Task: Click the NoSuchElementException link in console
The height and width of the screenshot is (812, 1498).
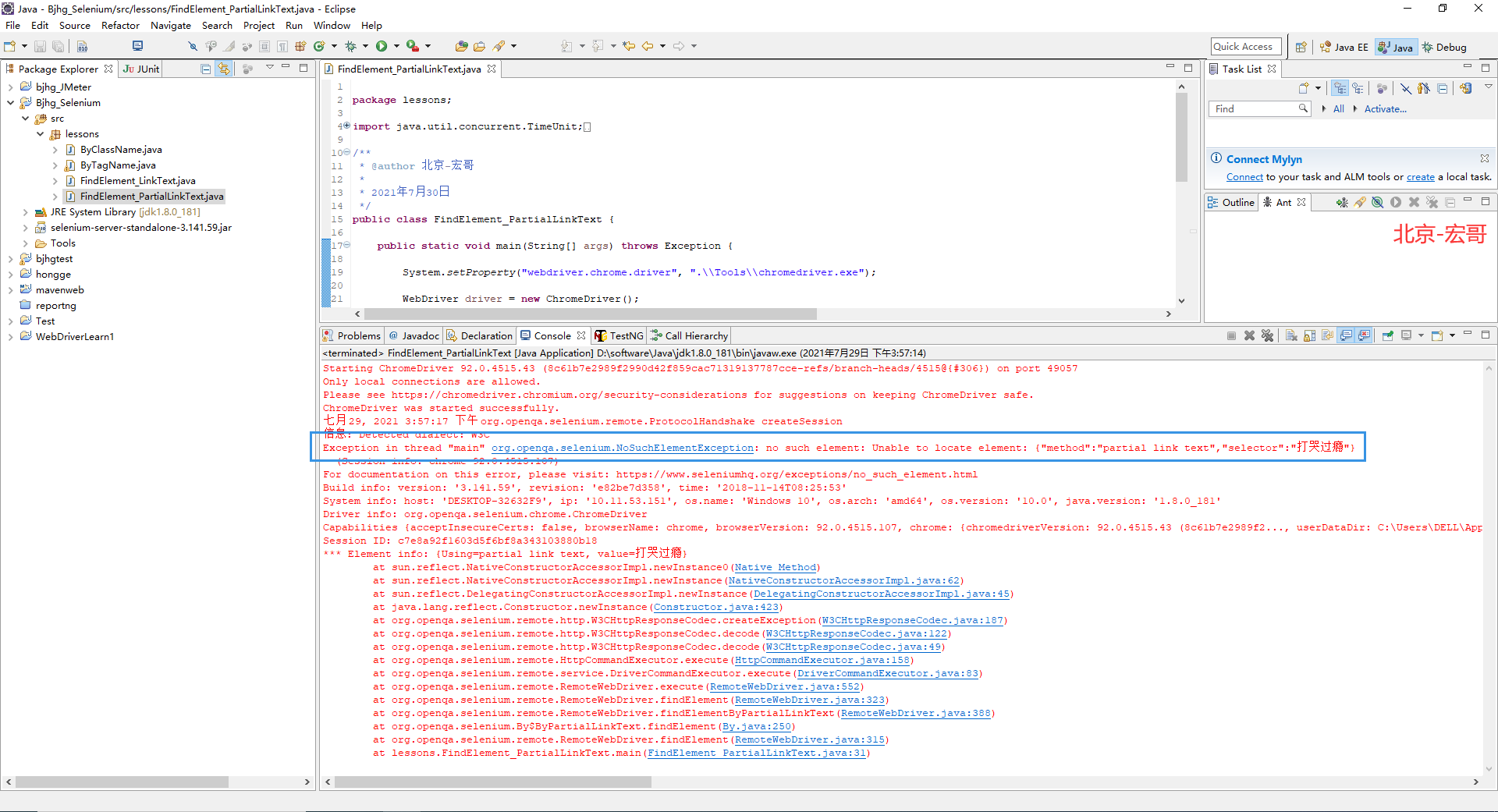Action: coord(623,448)
